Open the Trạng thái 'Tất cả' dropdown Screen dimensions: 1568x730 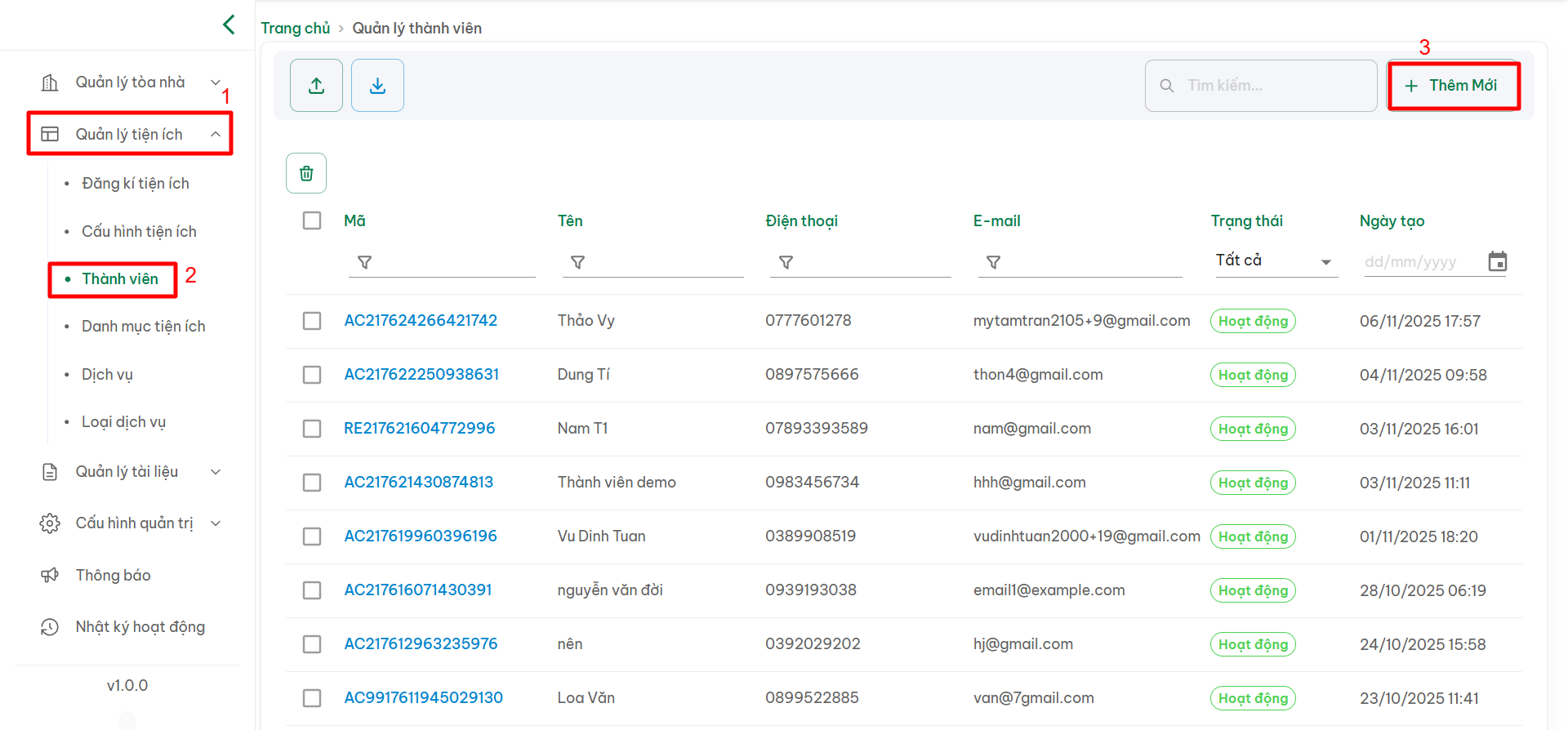pyautogui.click(x=1274, y=261)
